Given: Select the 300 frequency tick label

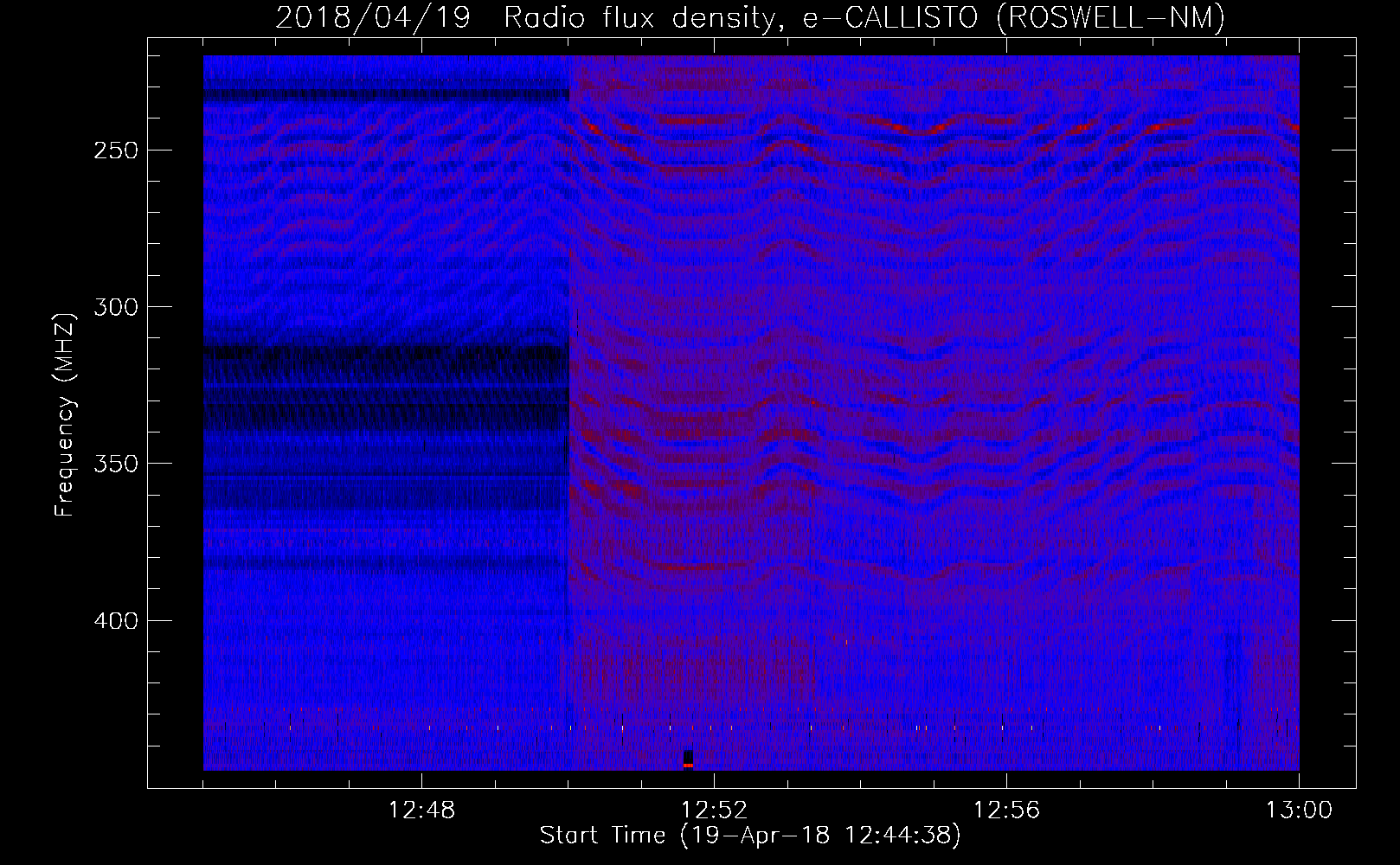Looking at the screenshot, I should (x=116, y=307).
